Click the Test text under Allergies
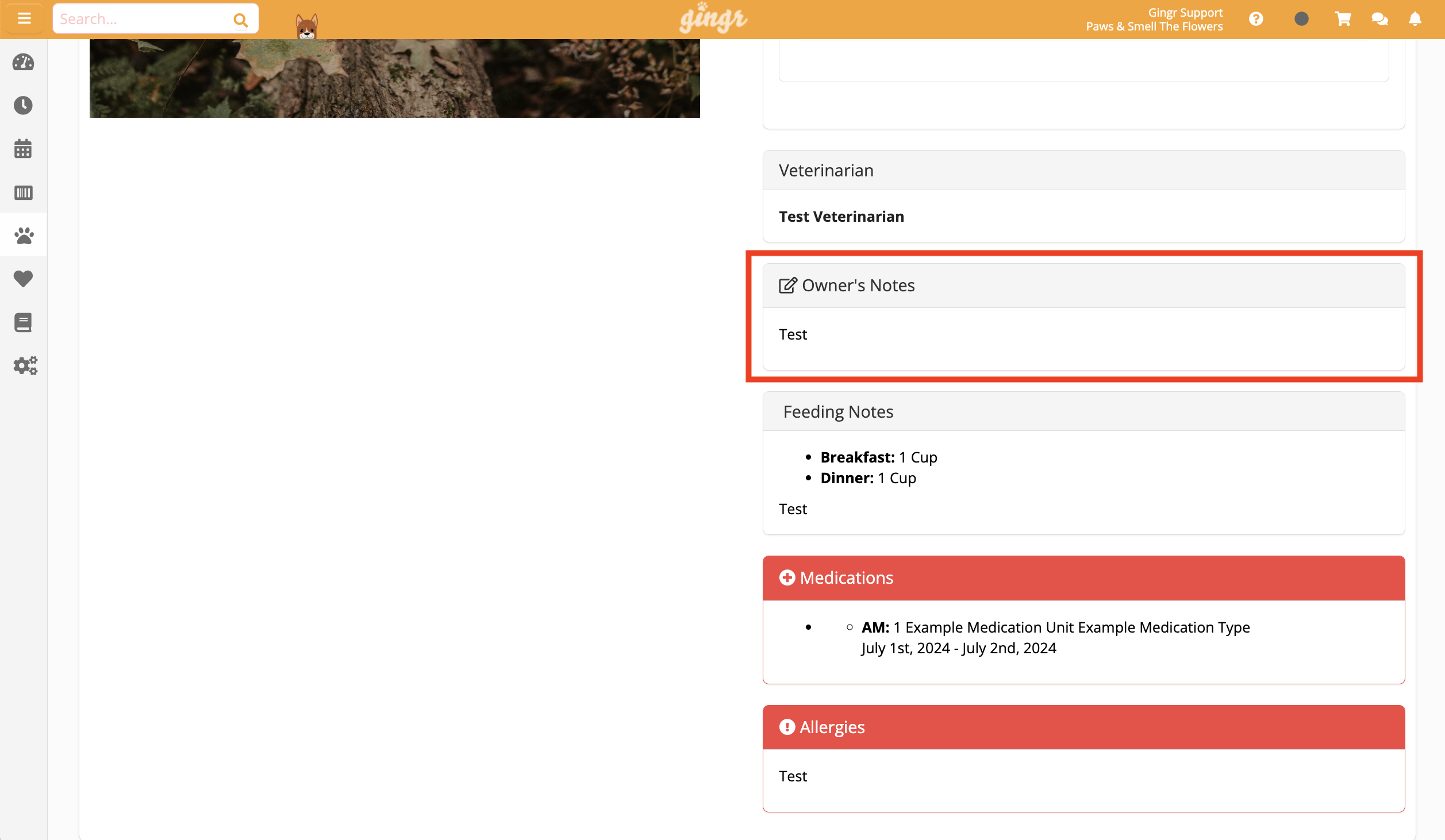Screen dimensions: 1445x840 pos(793,776)
